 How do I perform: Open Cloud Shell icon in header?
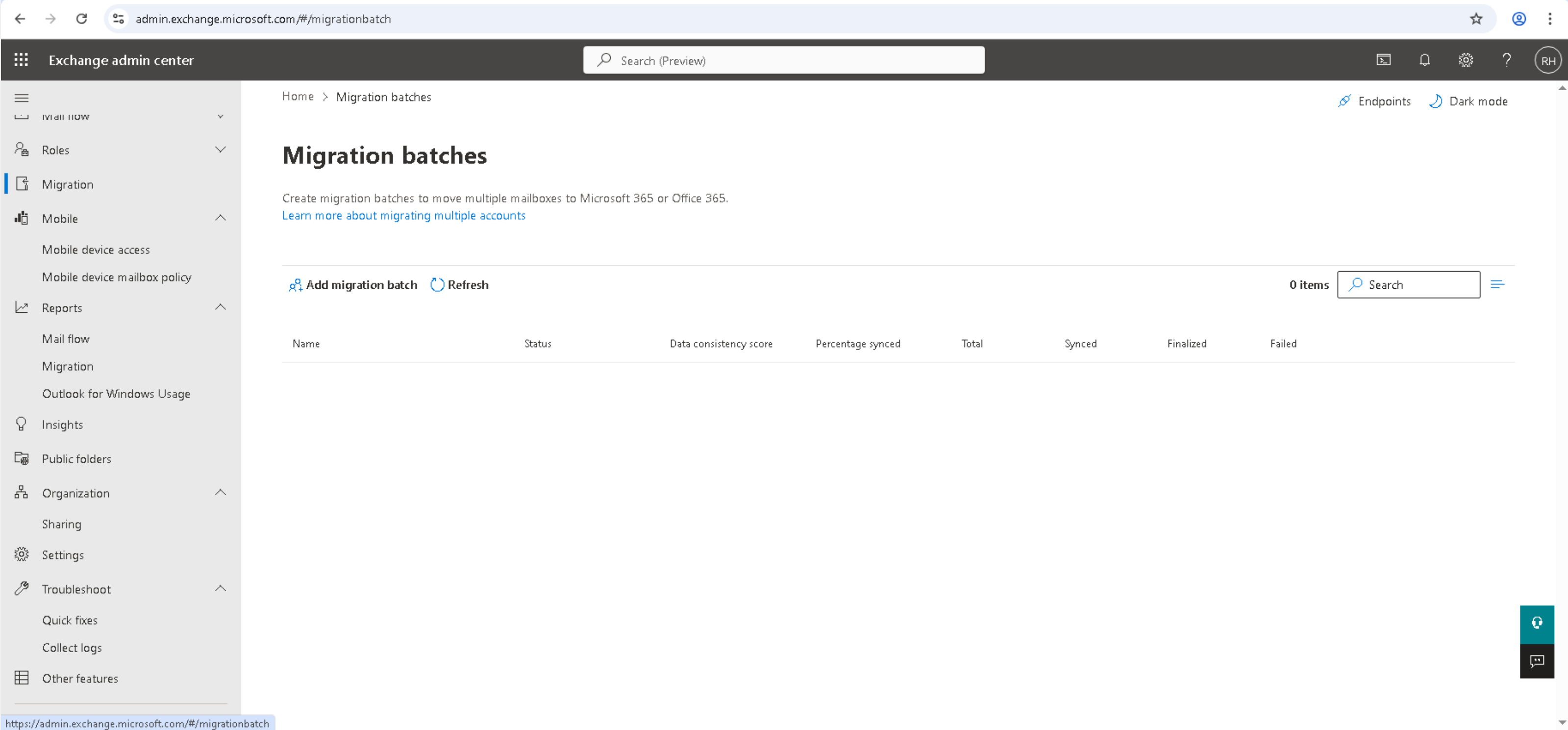pyautogui.click(x=1384, y=60)
